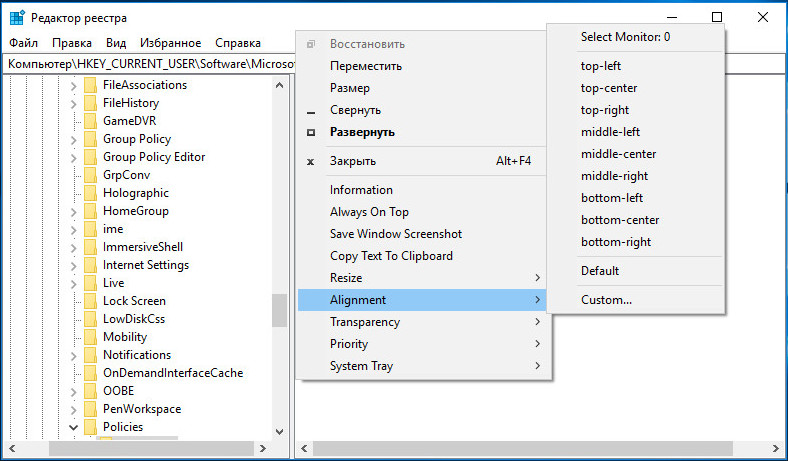This screenshot has height=461, width=788.
Task: Click the Закрыть X icon in system menu
Action: point(311,162)
